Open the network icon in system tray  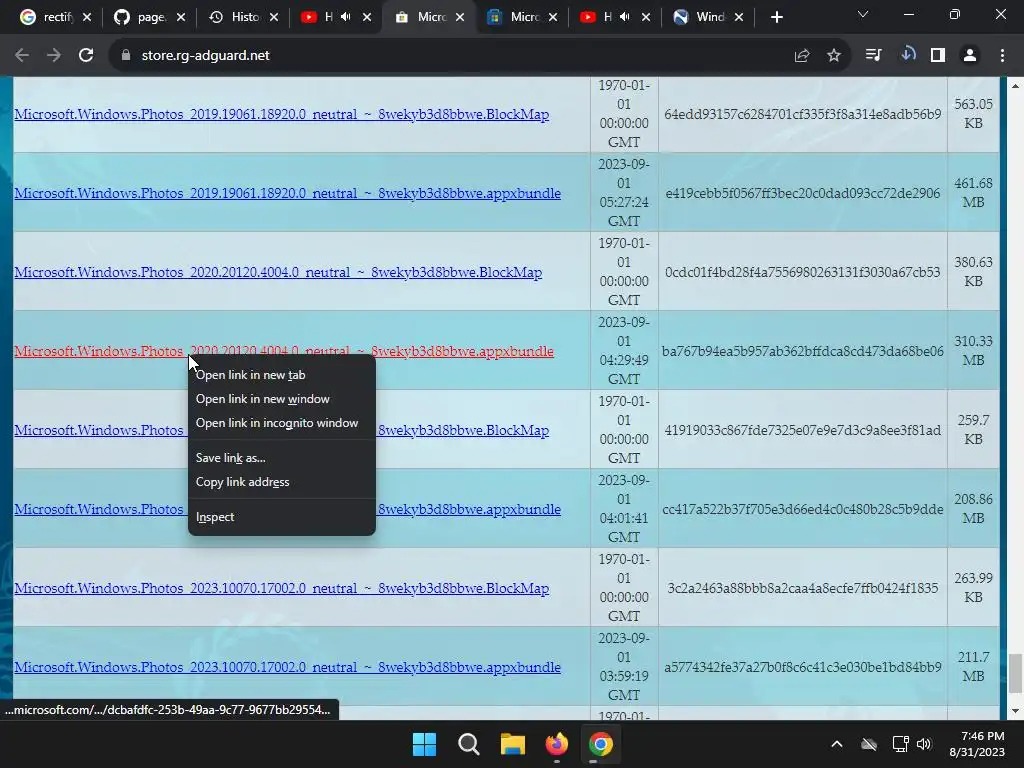(901, 744)
